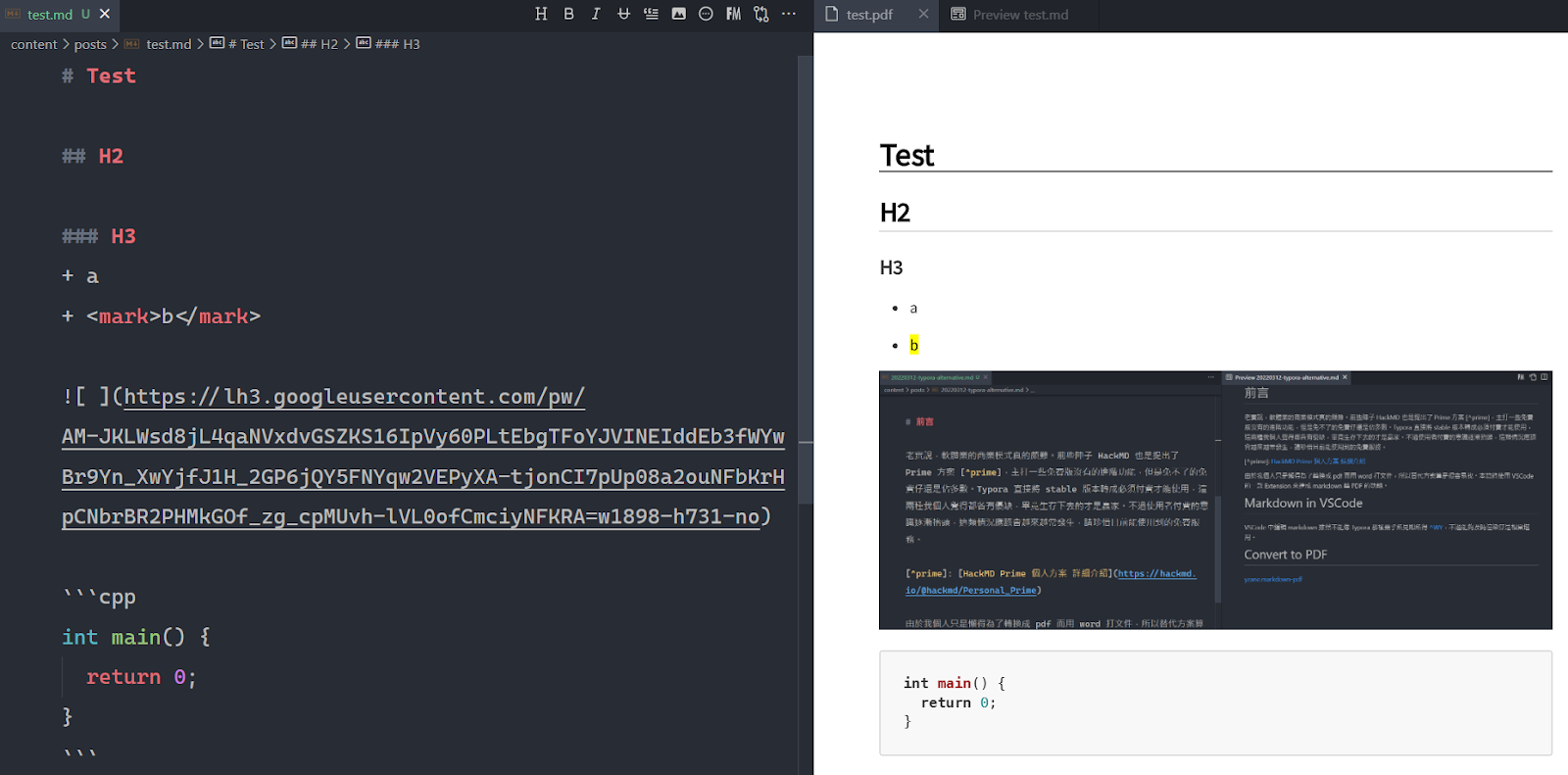Click the '## H2' heading line in editor
The image size is (1568, 775).
pos(93,157)
